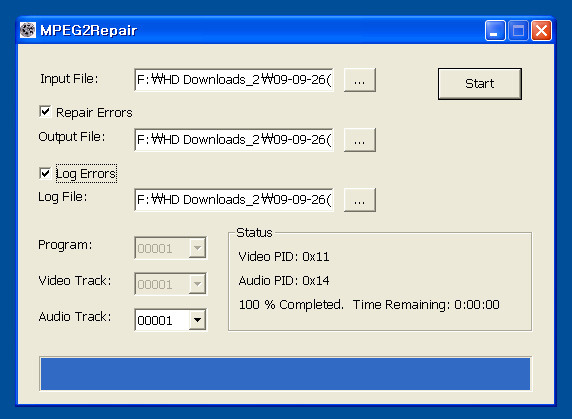Open the Audio Track dropdown
Viewport: 572px width, 419px height.
(197, 320)
